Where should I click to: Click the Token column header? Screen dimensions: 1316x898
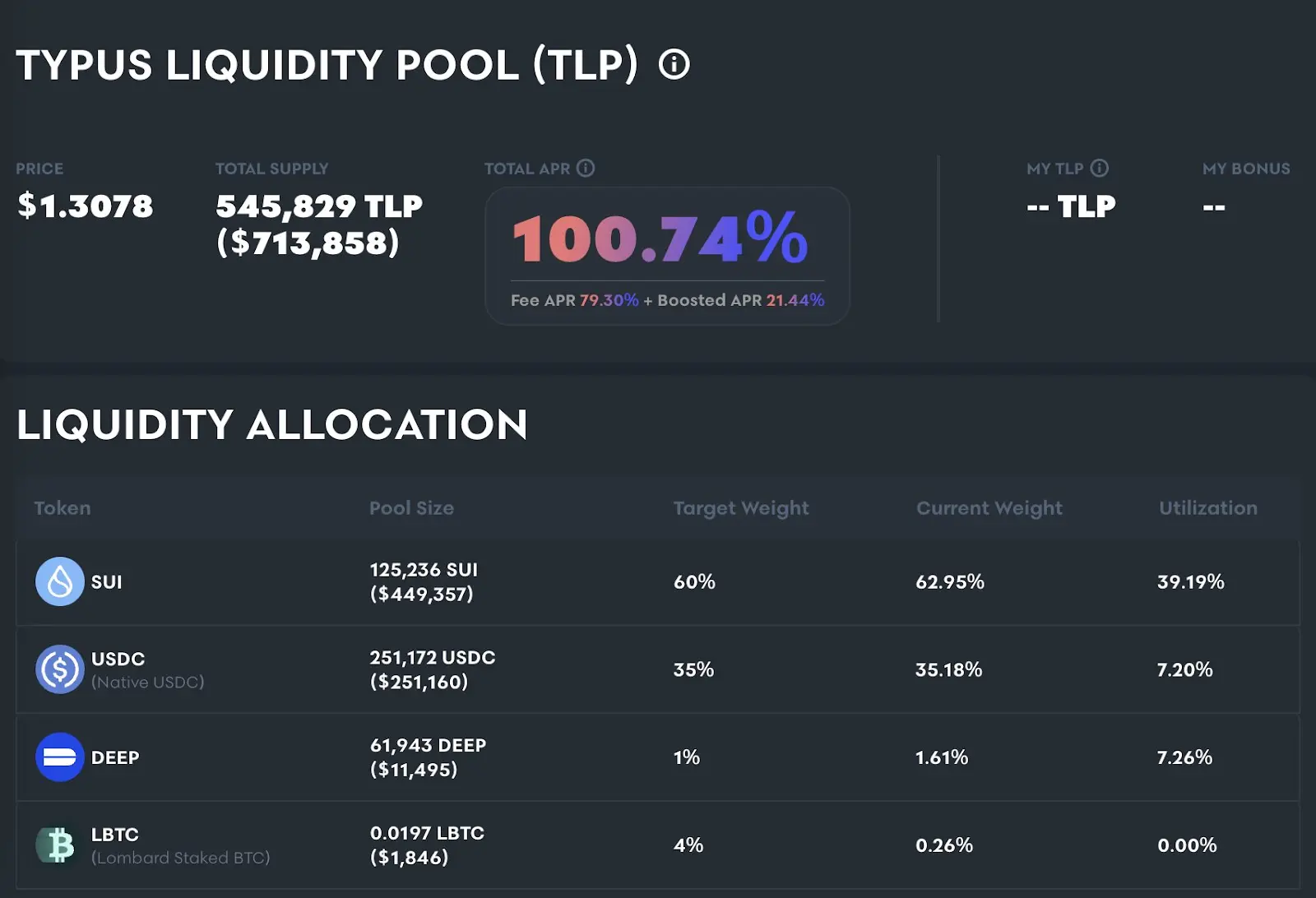pos(63,508)
